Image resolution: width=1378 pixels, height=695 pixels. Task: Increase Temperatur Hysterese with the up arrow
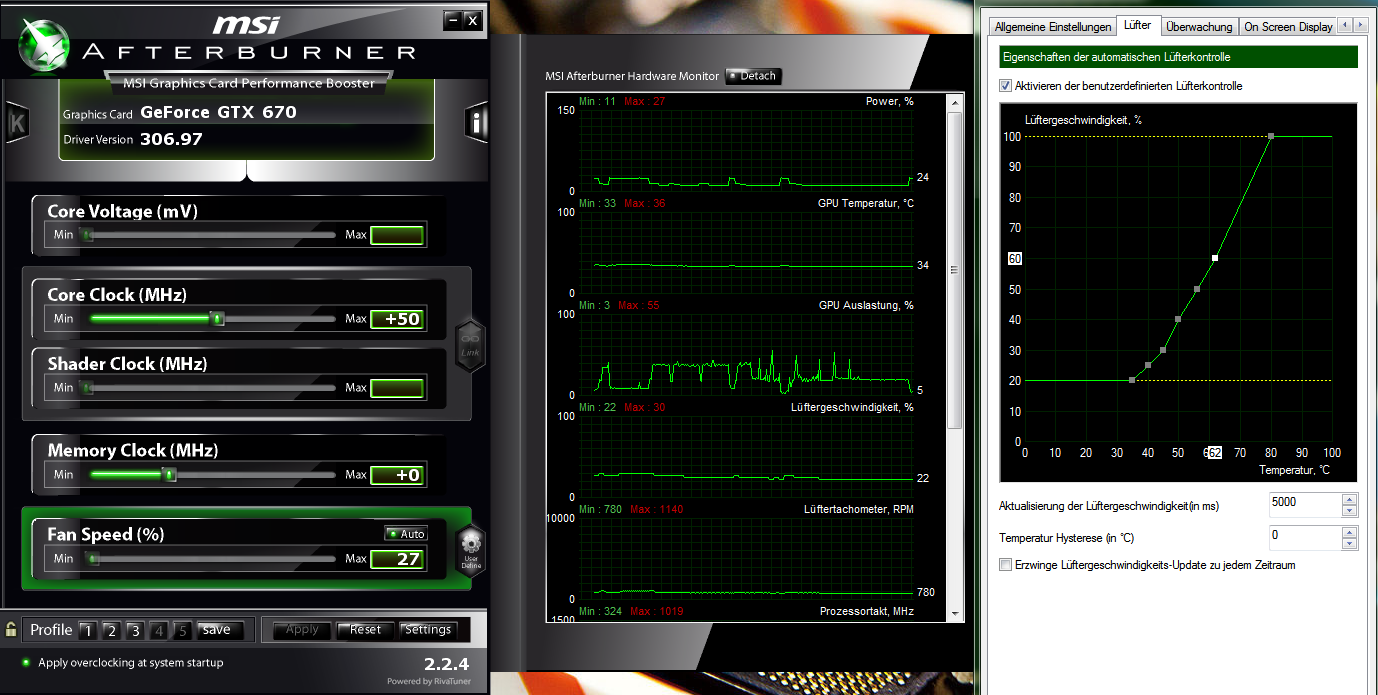(1350, 532)
